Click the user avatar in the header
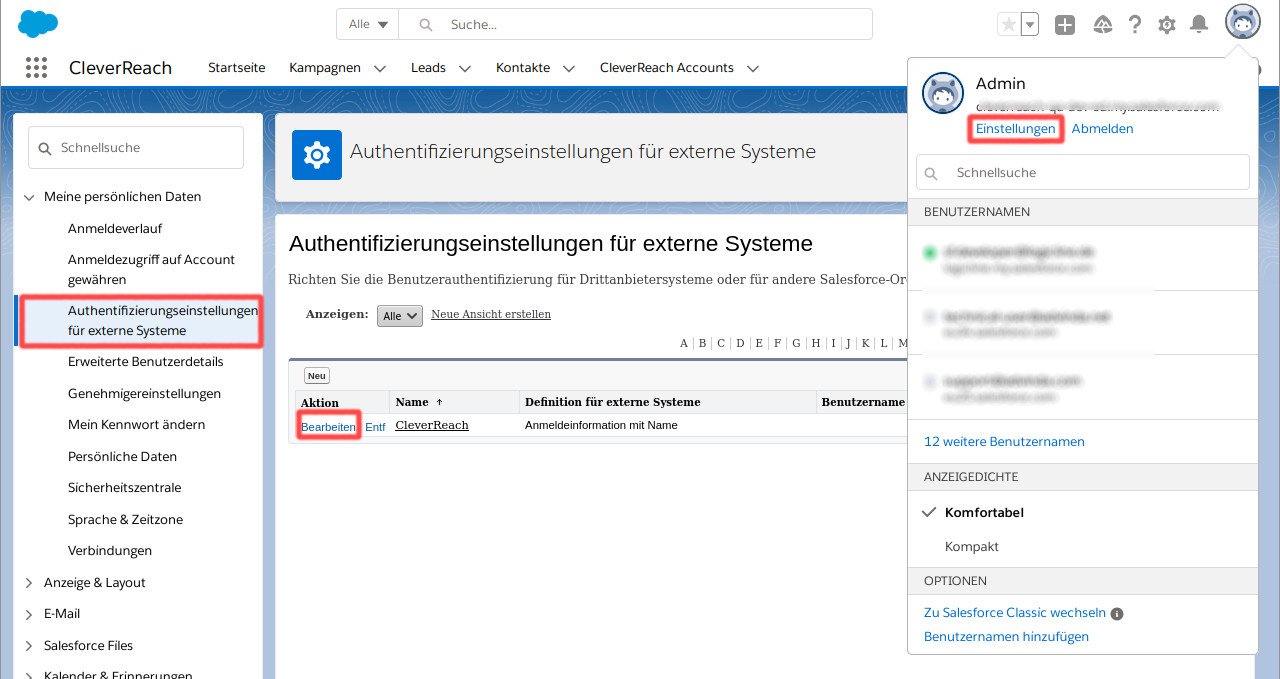The height and width of the screenshot is (679, 1280). (1243, 22)
